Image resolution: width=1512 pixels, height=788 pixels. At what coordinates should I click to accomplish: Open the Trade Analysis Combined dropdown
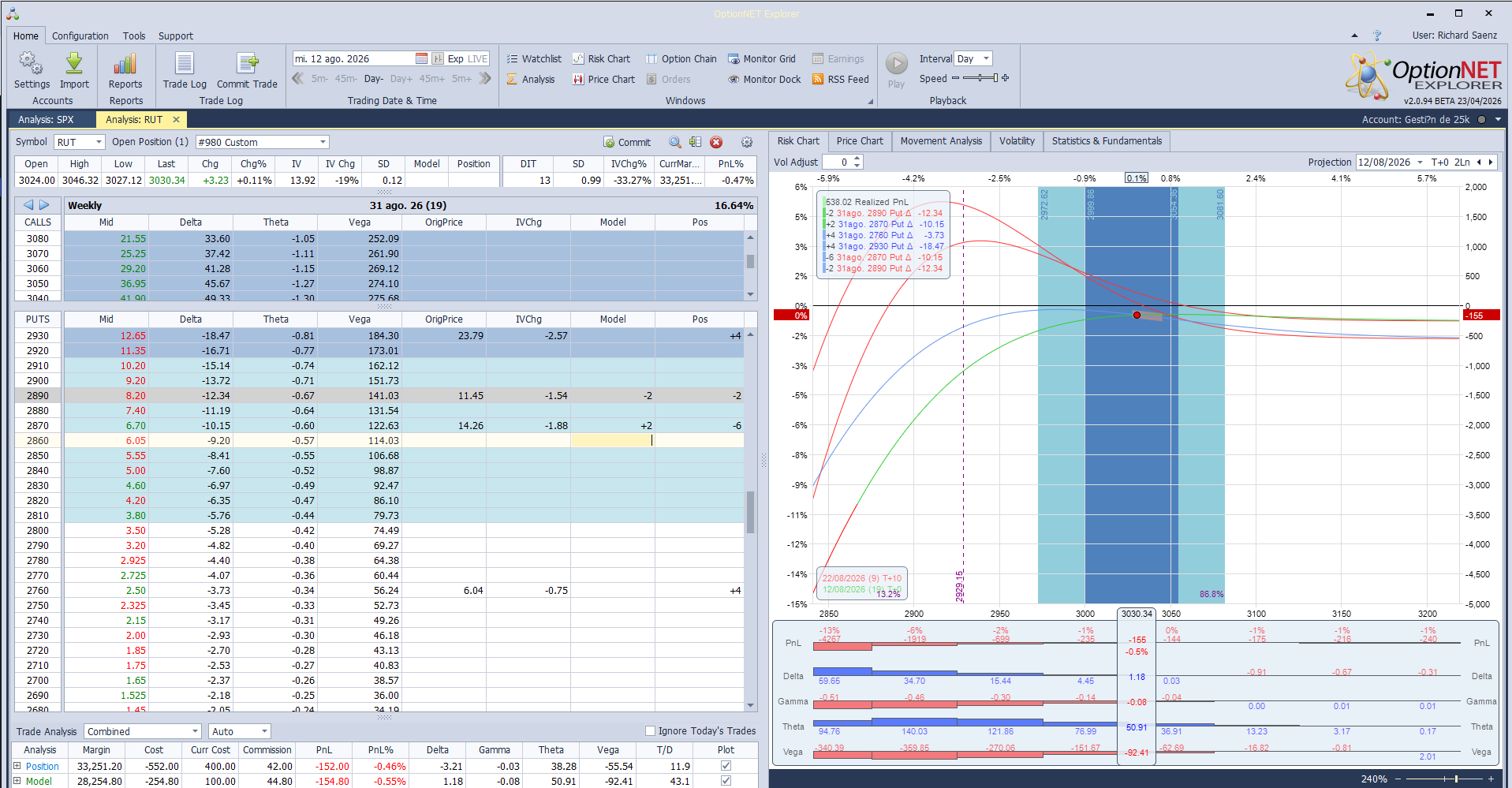click(x=143, y=731)
